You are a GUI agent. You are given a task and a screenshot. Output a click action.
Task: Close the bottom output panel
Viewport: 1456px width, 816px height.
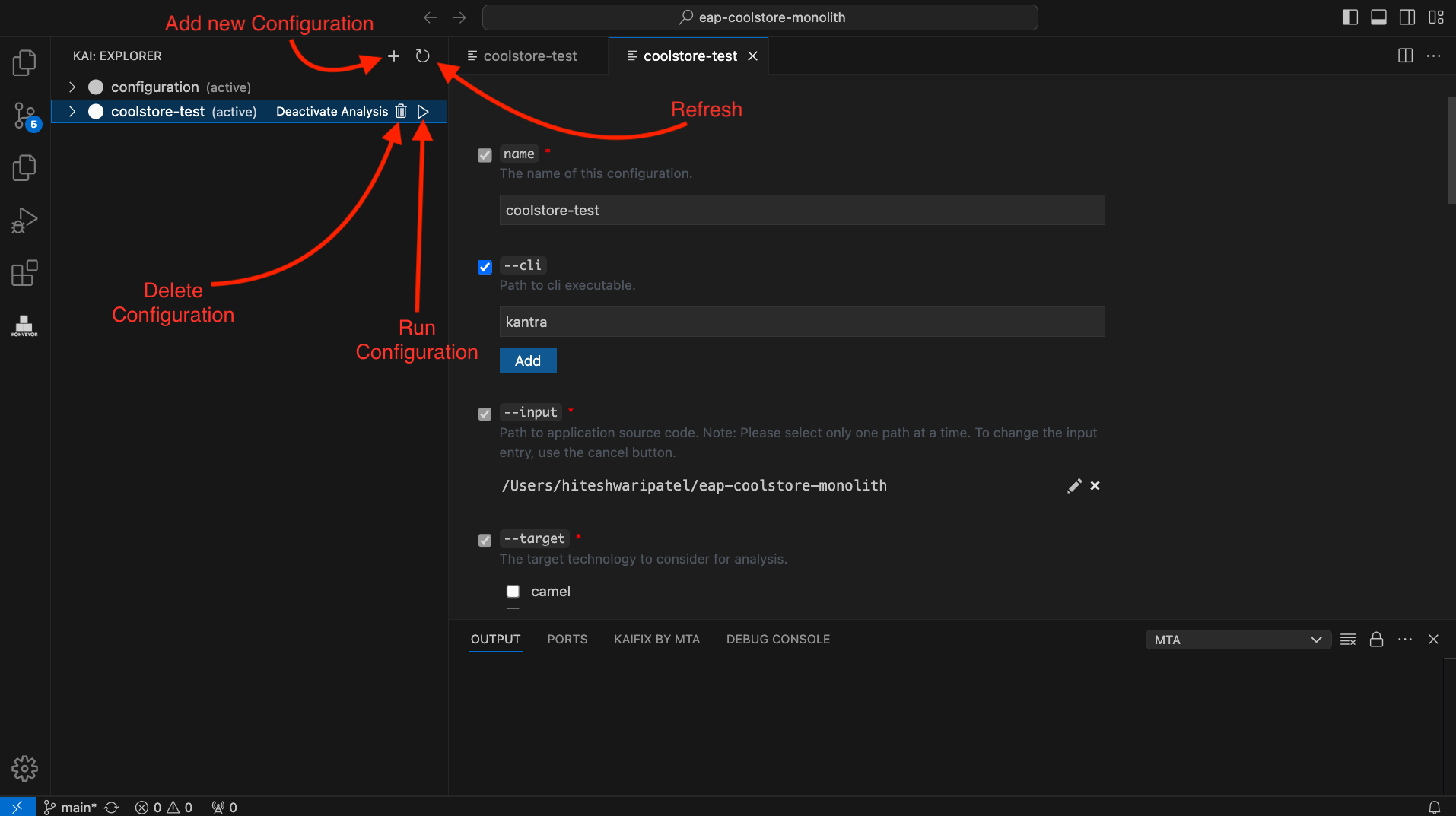click(1433, 639)
